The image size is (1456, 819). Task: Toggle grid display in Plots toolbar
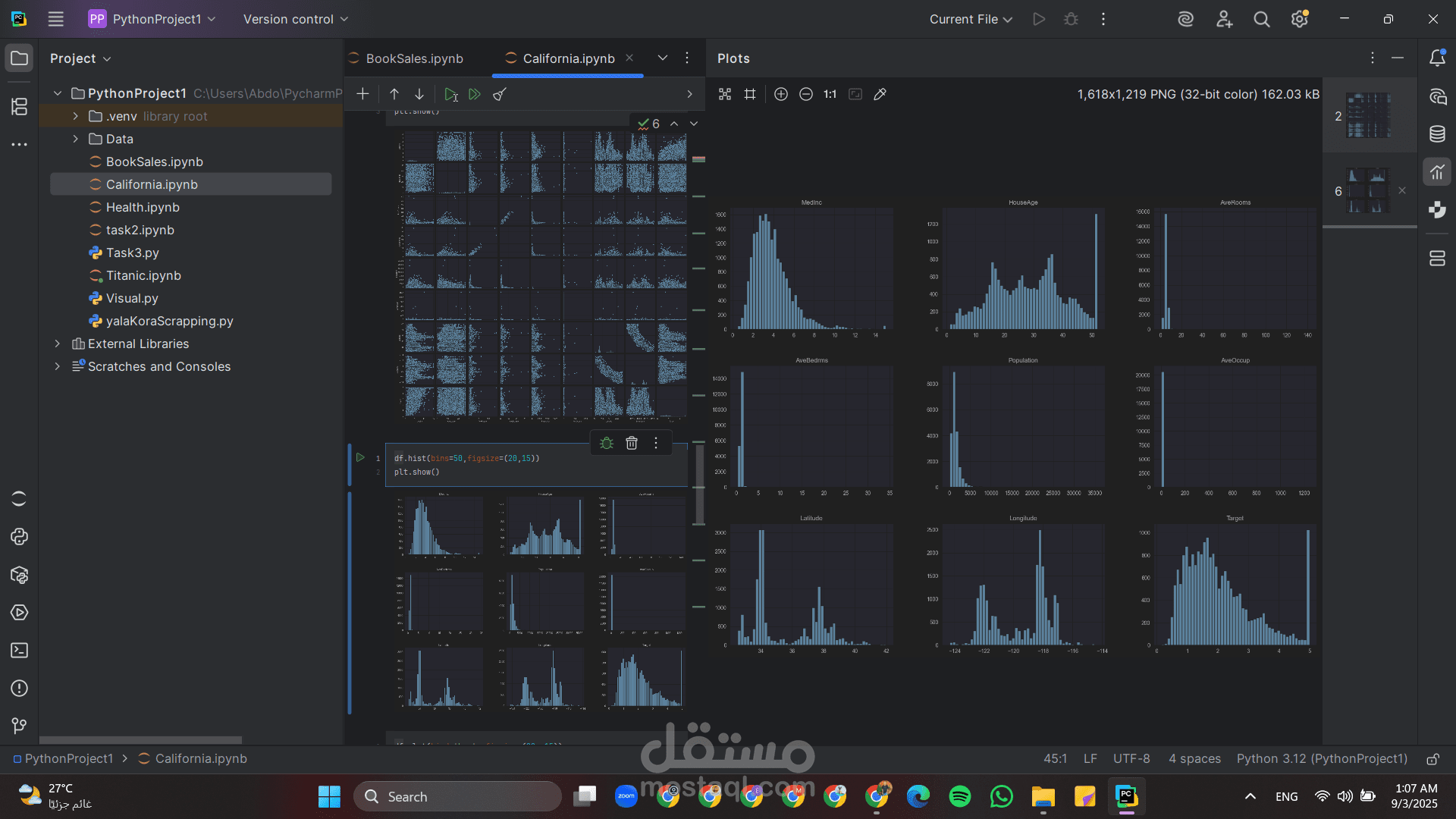[x=750, y=94]
